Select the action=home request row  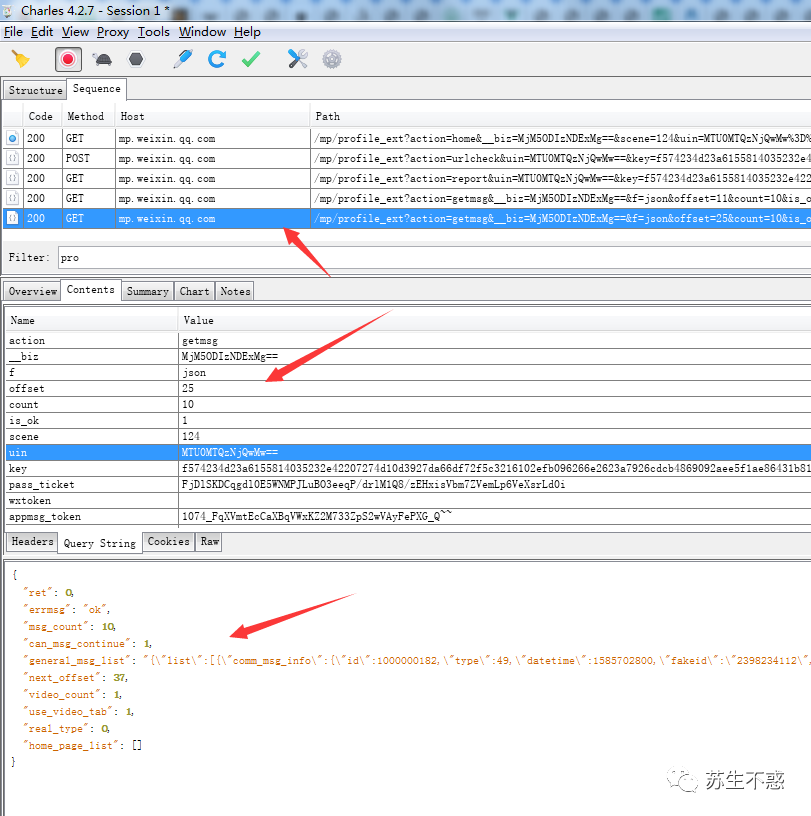pos(407,138)
